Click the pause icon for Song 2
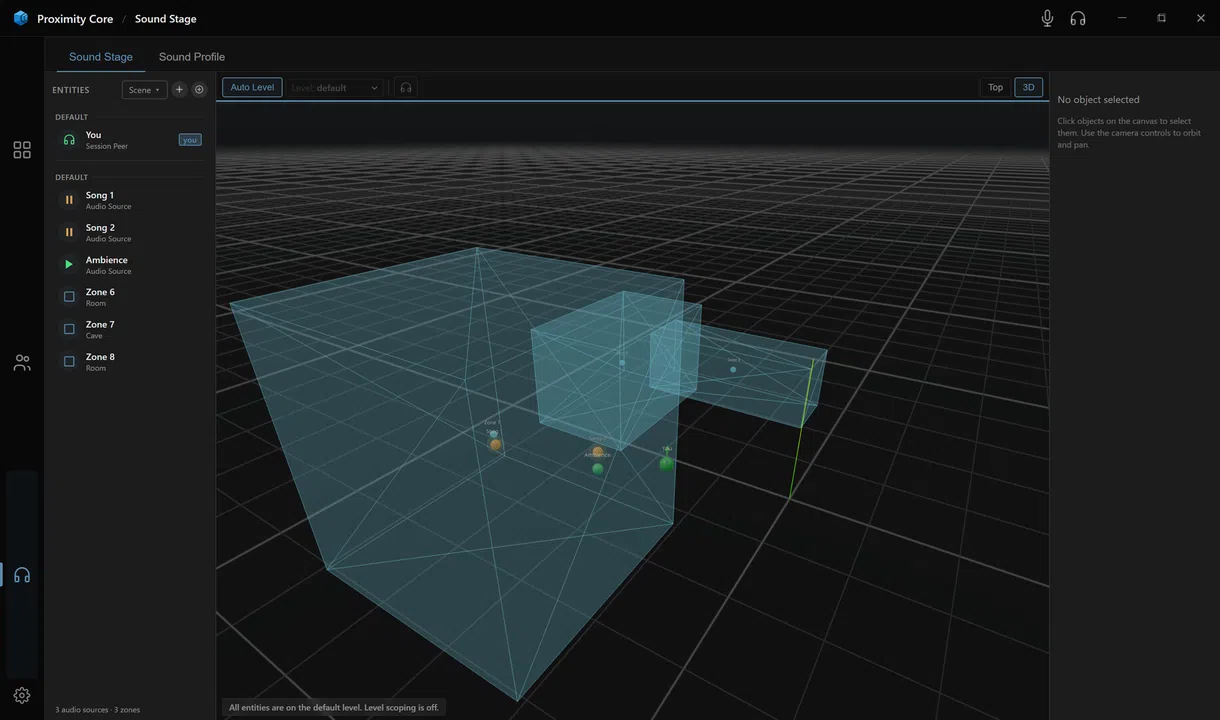The image size is (1220, 720). click(x=69, y=232)
